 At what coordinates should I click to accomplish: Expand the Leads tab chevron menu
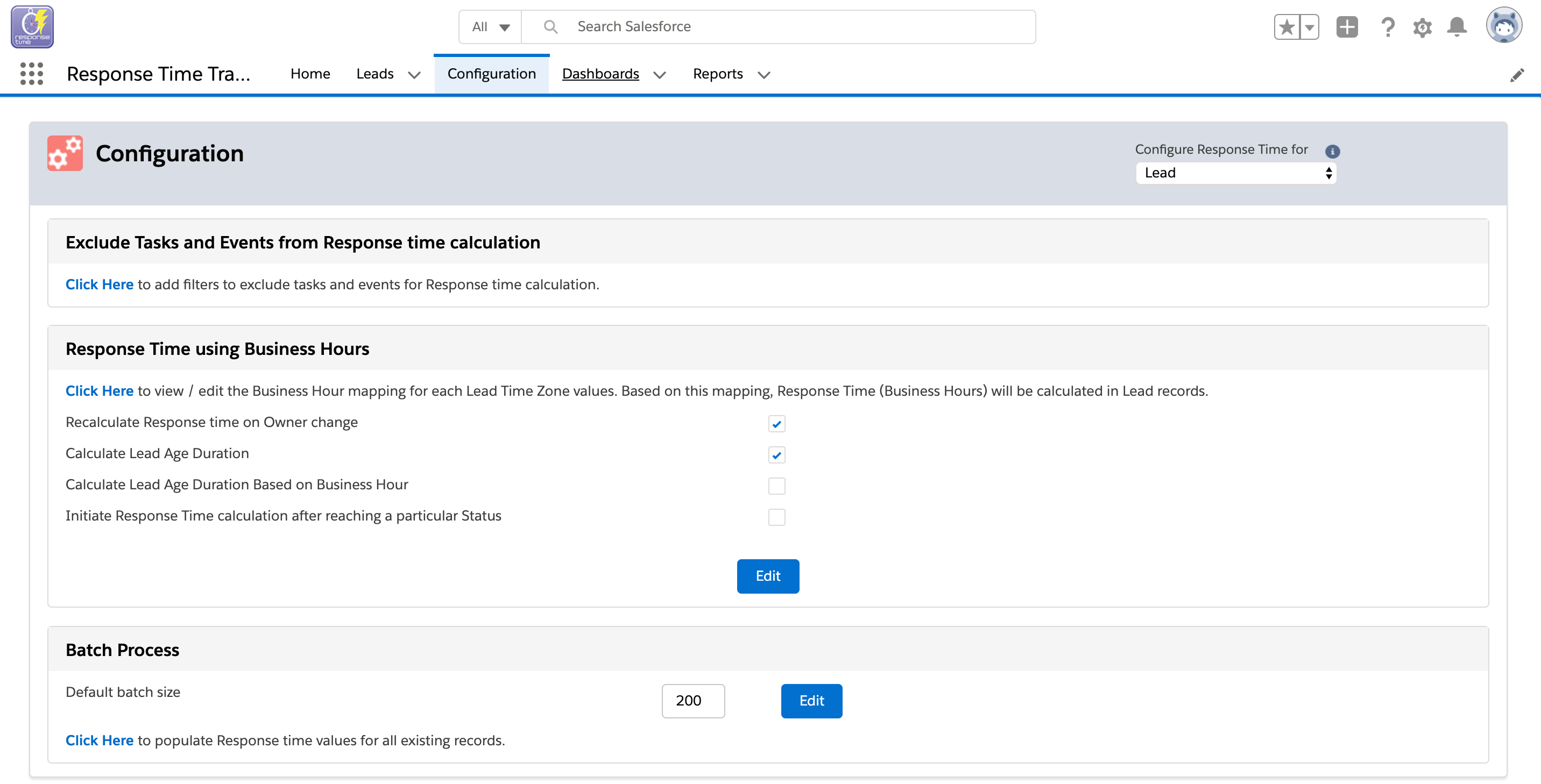[414, 75]
